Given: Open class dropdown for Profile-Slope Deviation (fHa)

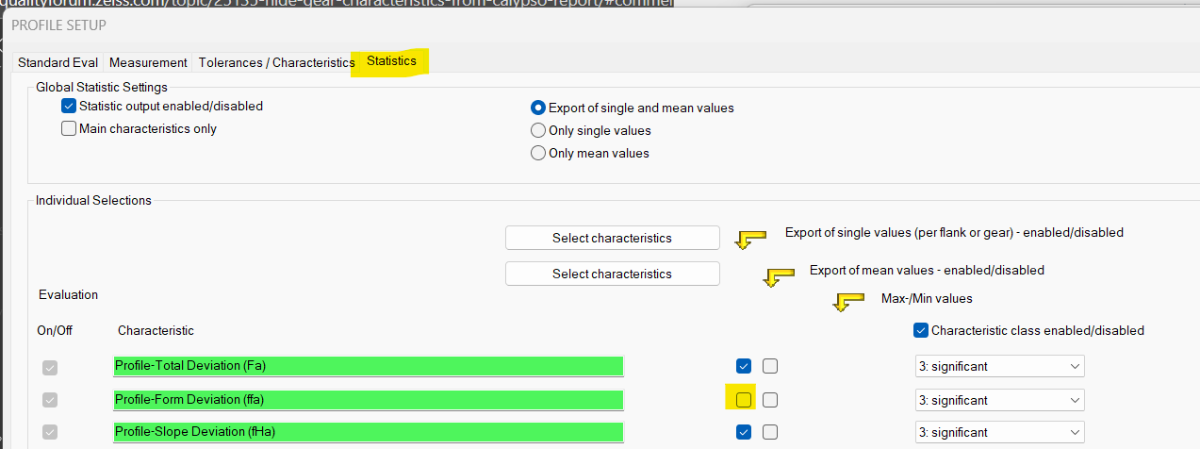Looking at the screenshot, I should point(1000,433).
